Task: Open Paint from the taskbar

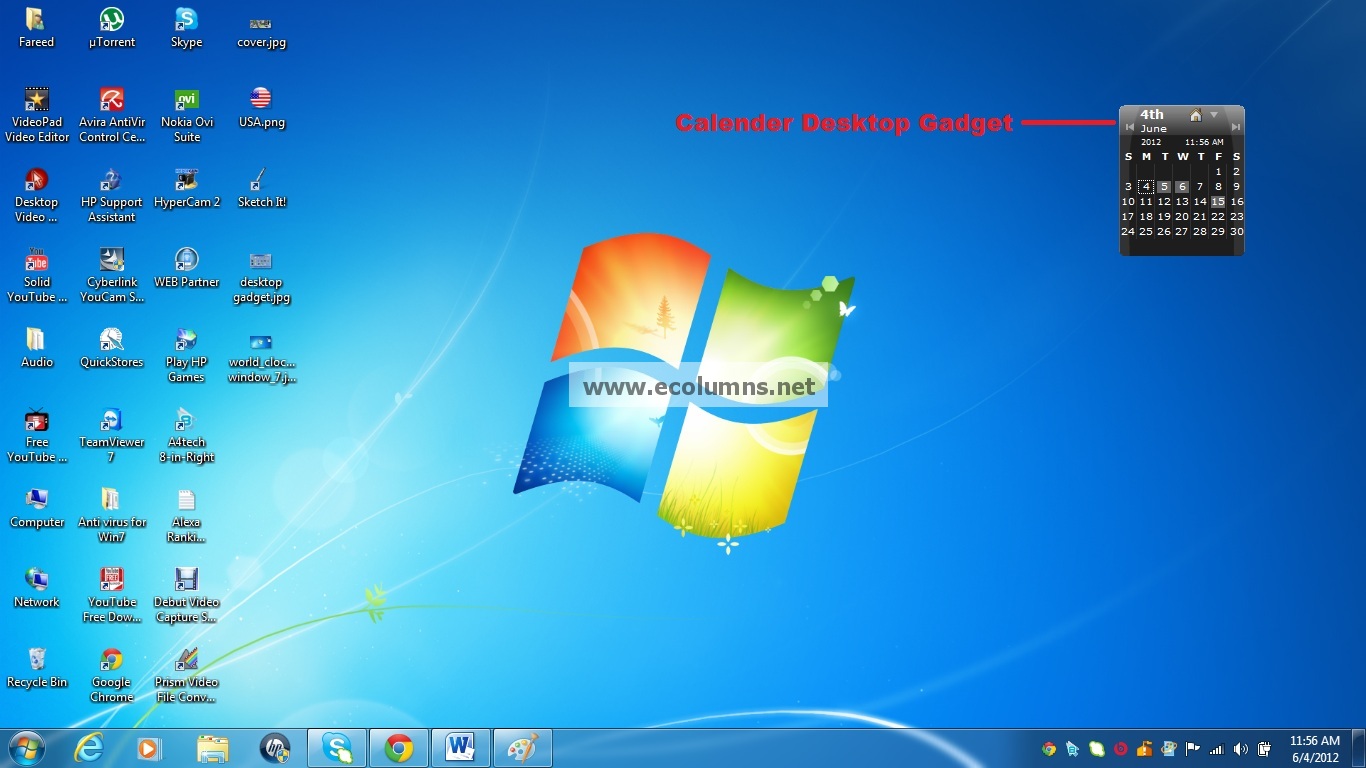Action: (x=523, y=747)
